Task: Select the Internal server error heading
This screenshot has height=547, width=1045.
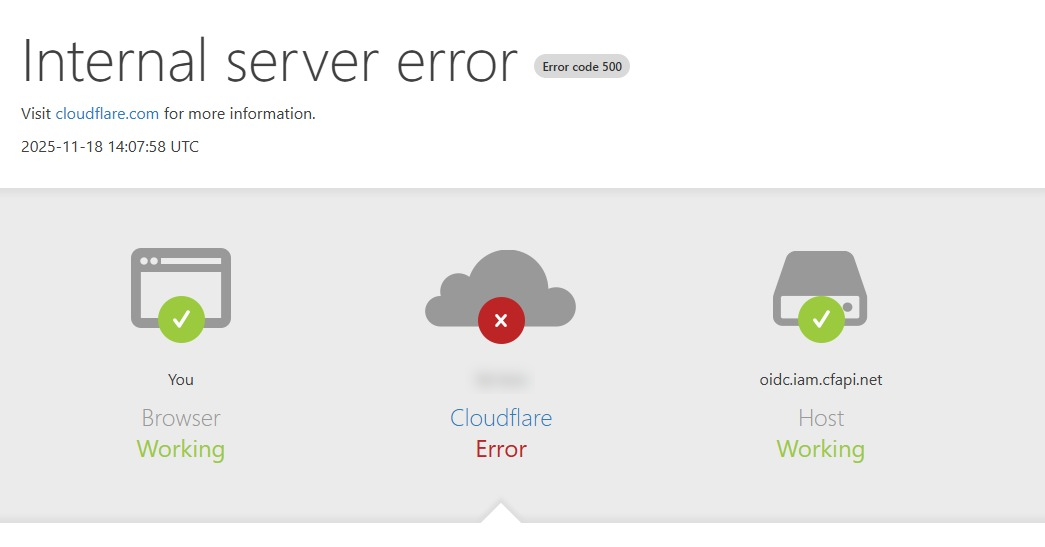Action: click(x=269, y=61)
